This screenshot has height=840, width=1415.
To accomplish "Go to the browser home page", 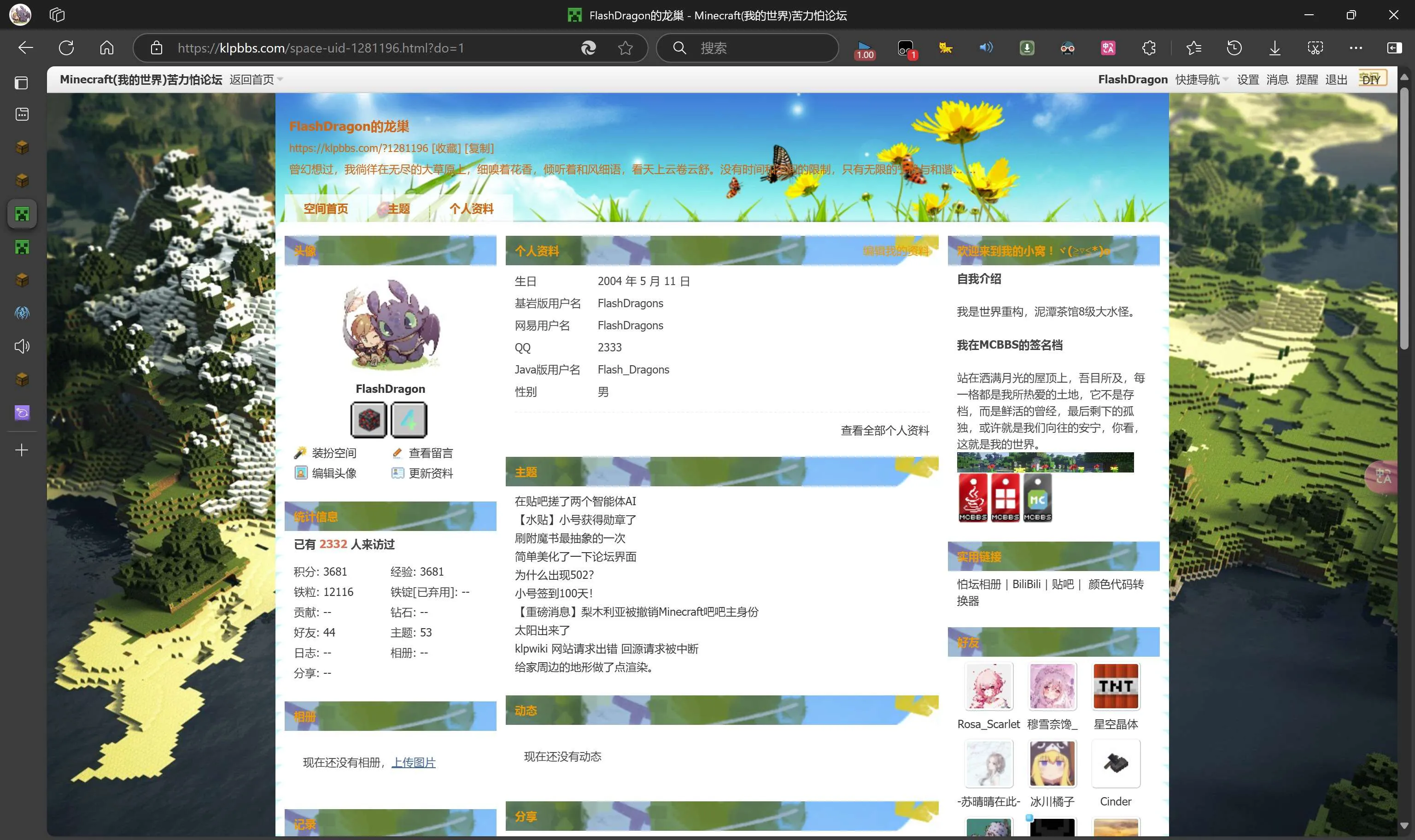I will point(106,48).
